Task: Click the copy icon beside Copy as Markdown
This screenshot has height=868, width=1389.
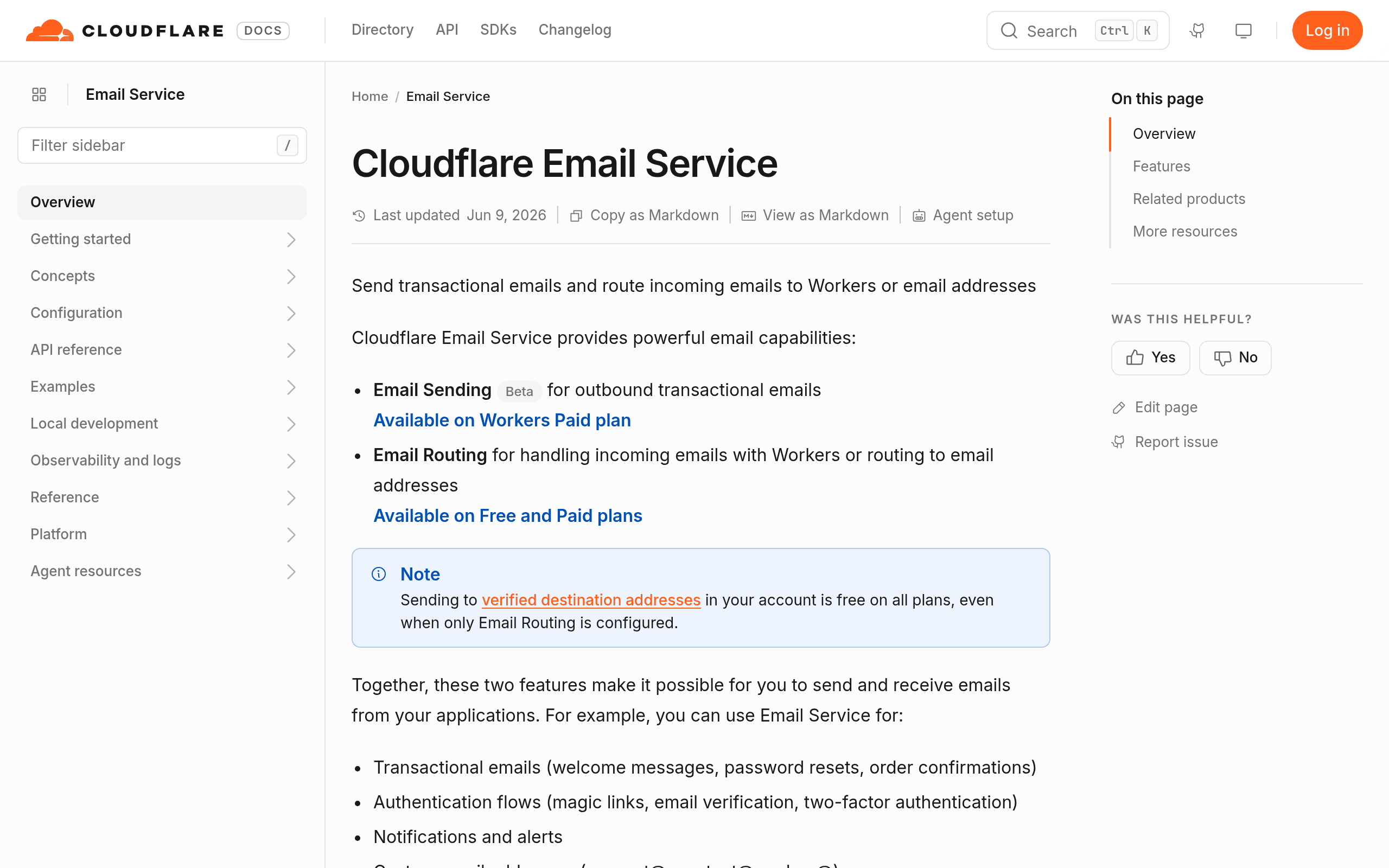Action: (576, 216)
